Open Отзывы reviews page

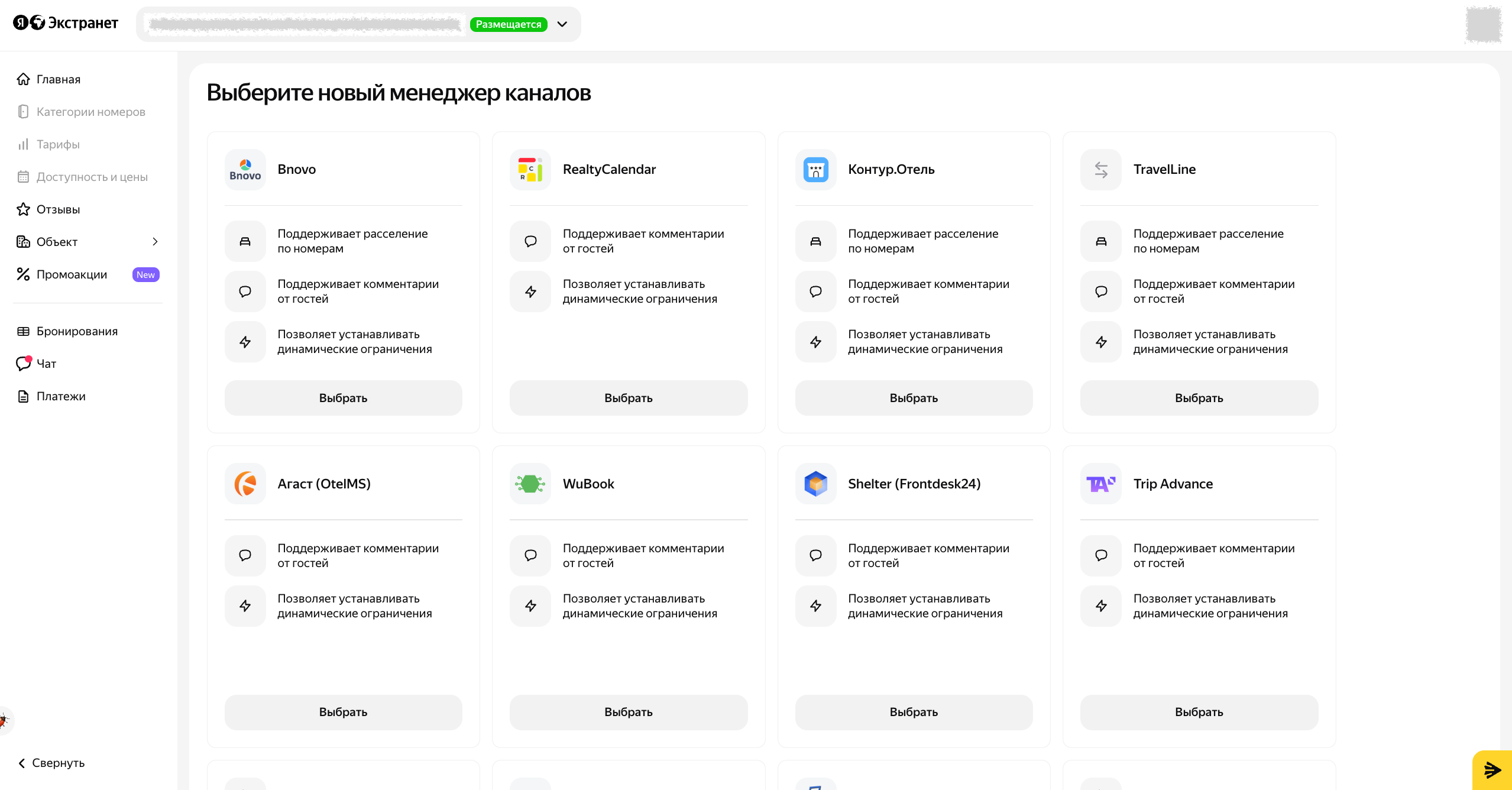pos(48,209)
